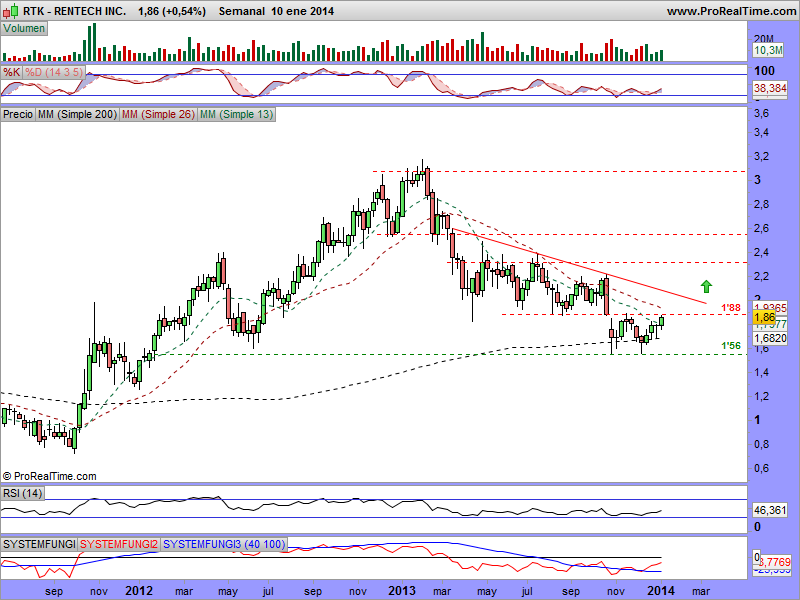Click the 10,3M volume value tag
This screenshot has height=600, width=800.
point(768,49)
